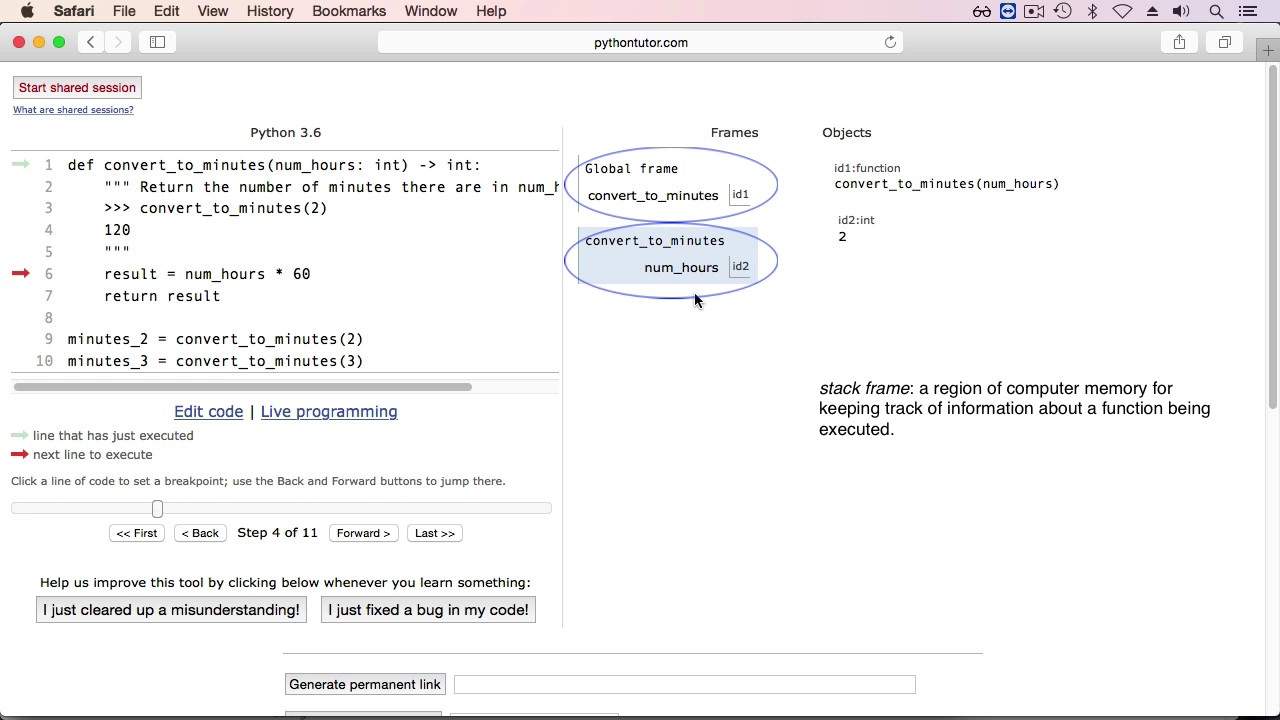Open Spotlight search magnifier icon
Screen dimensions: 1280x720
coord(1217,11)
